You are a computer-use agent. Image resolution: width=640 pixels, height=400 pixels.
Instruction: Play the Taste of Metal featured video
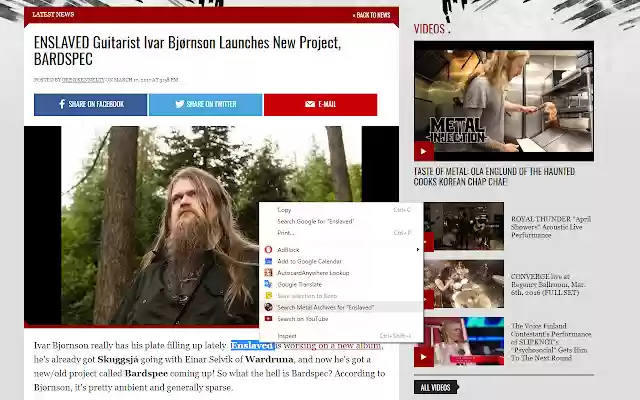423,151
